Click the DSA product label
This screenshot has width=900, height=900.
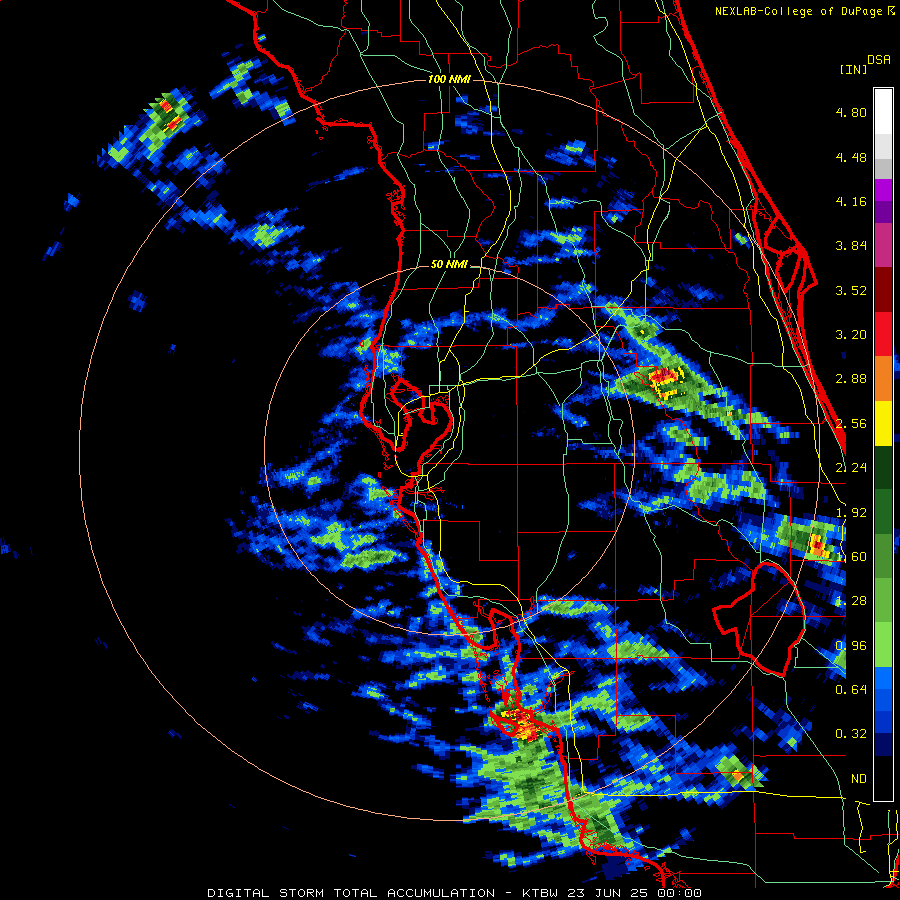[879, 60]
